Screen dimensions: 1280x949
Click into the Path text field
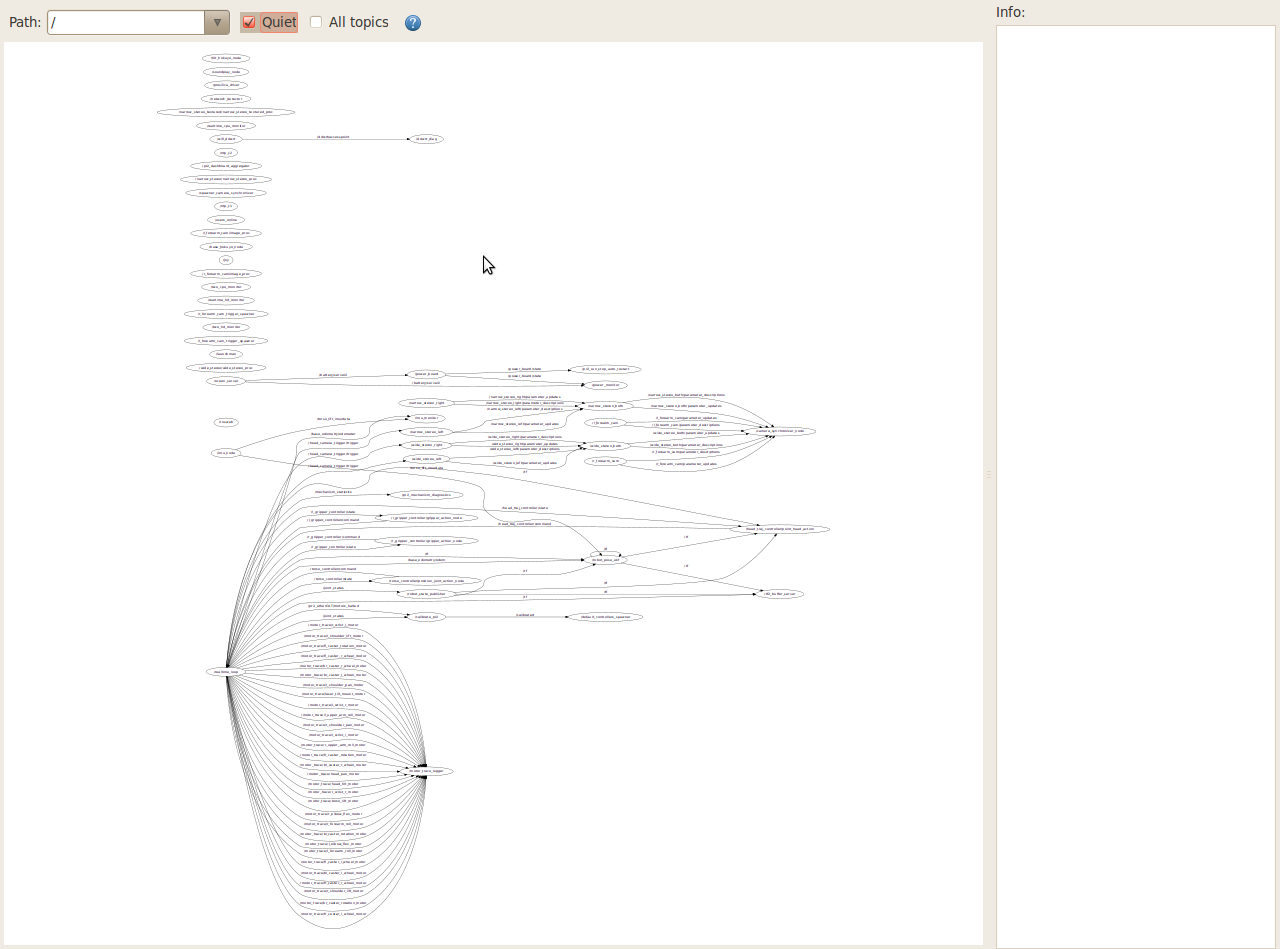click(x=126, y=22)
